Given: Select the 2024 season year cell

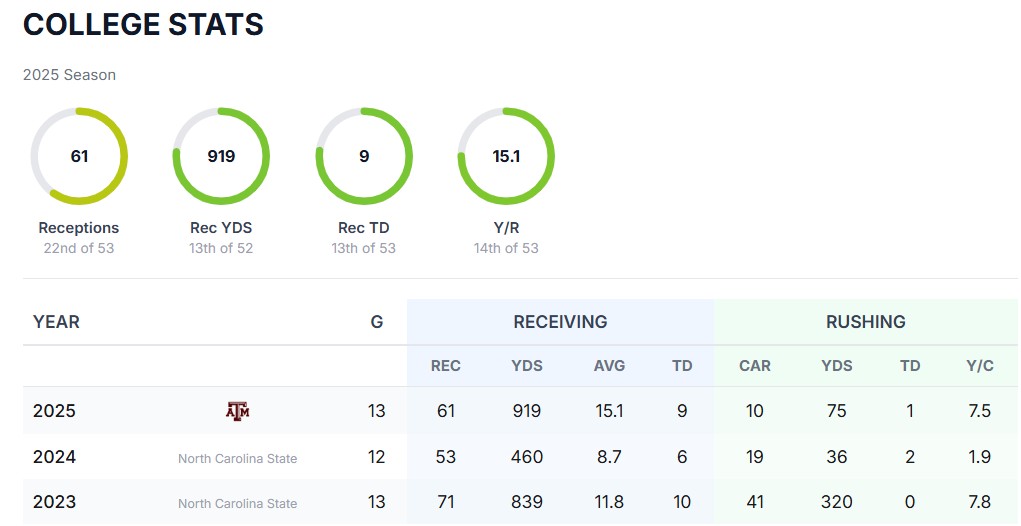Looking at the screenshot, I should [x=54, y=457].
